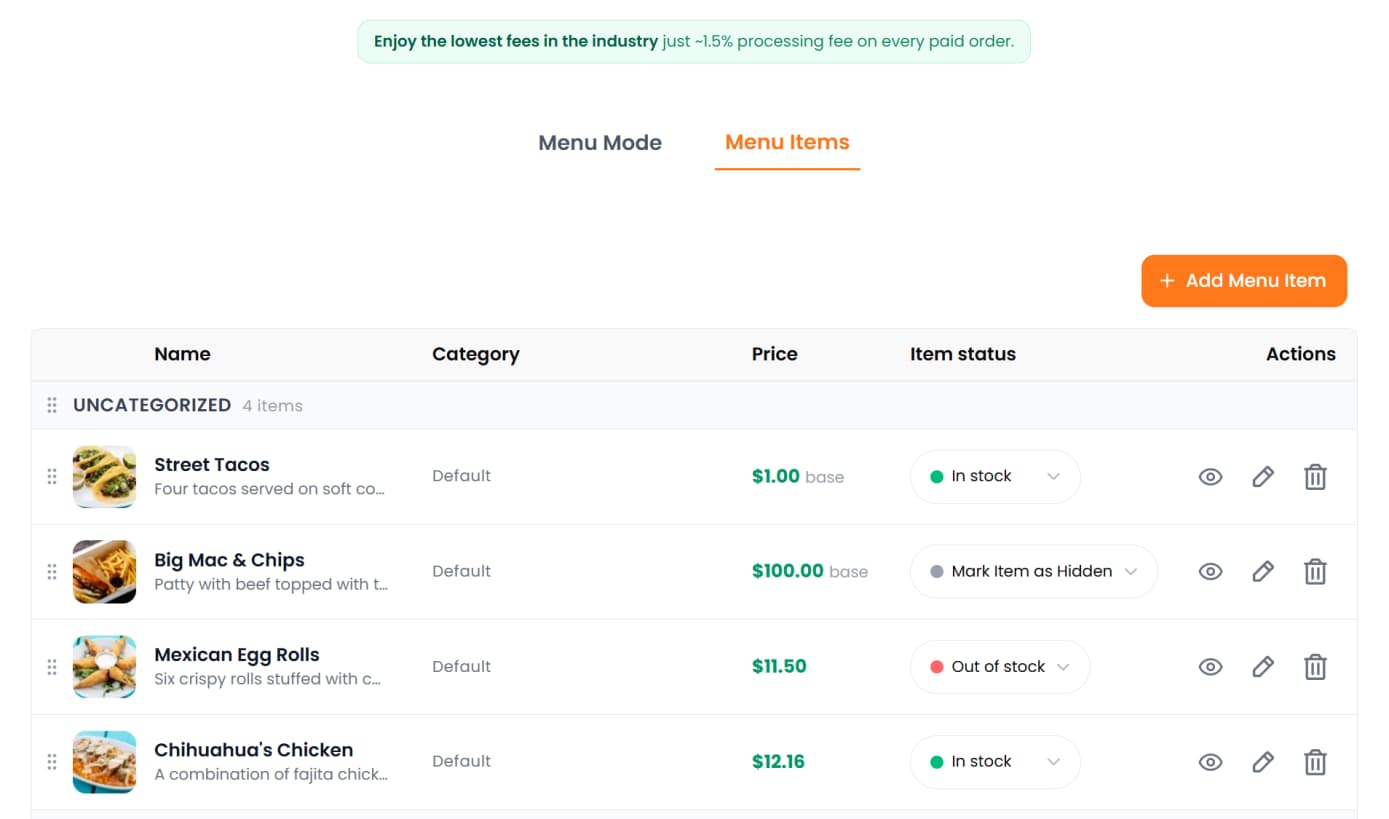Viewport: 1389px width, 819px height.
Task: Click the drag handle of Chihuahua's Chicken row
Action: pyautogui.click(x=52, y=762)
